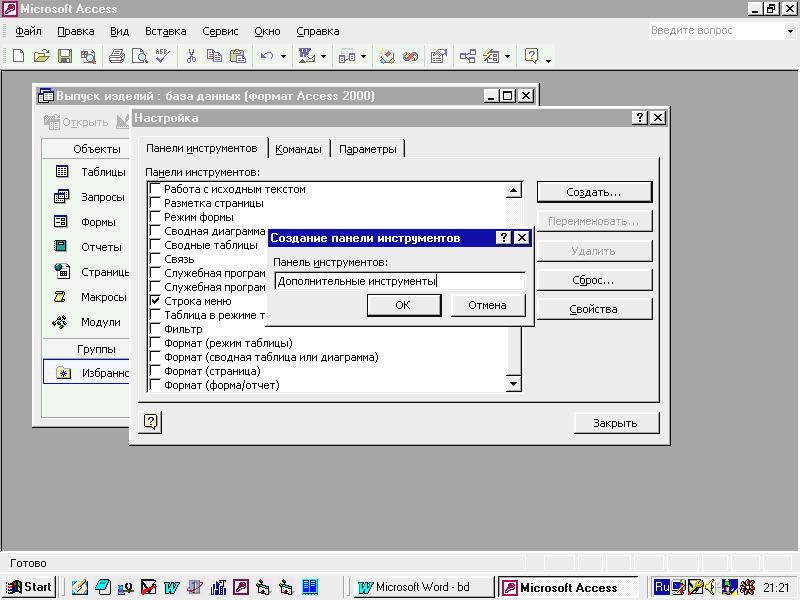Click the Analyze toolbar icon
This screenshot has height=600, width=800.
point(347,56)
